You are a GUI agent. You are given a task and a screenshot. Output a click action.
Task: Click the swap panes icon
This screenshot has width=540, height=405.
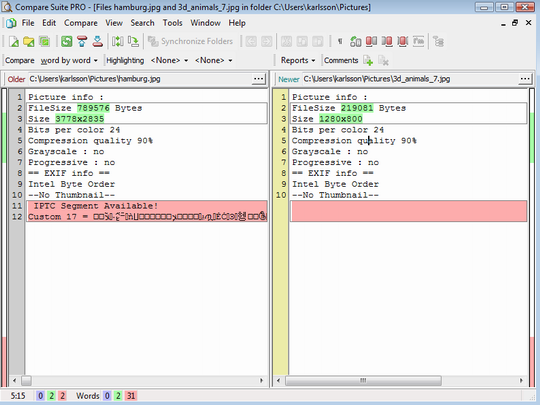117,42
